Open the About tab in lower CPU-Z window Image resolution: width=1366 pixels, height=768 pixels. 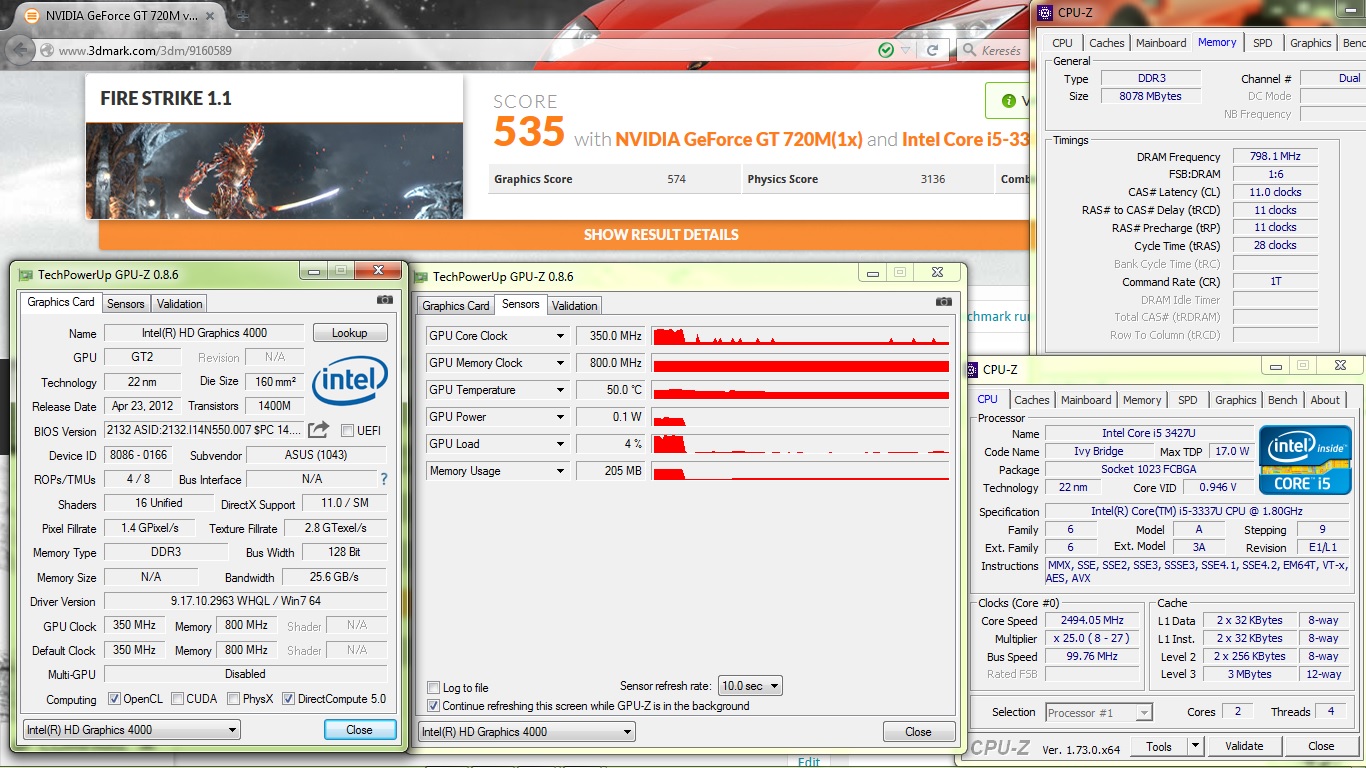(1325, 400)
